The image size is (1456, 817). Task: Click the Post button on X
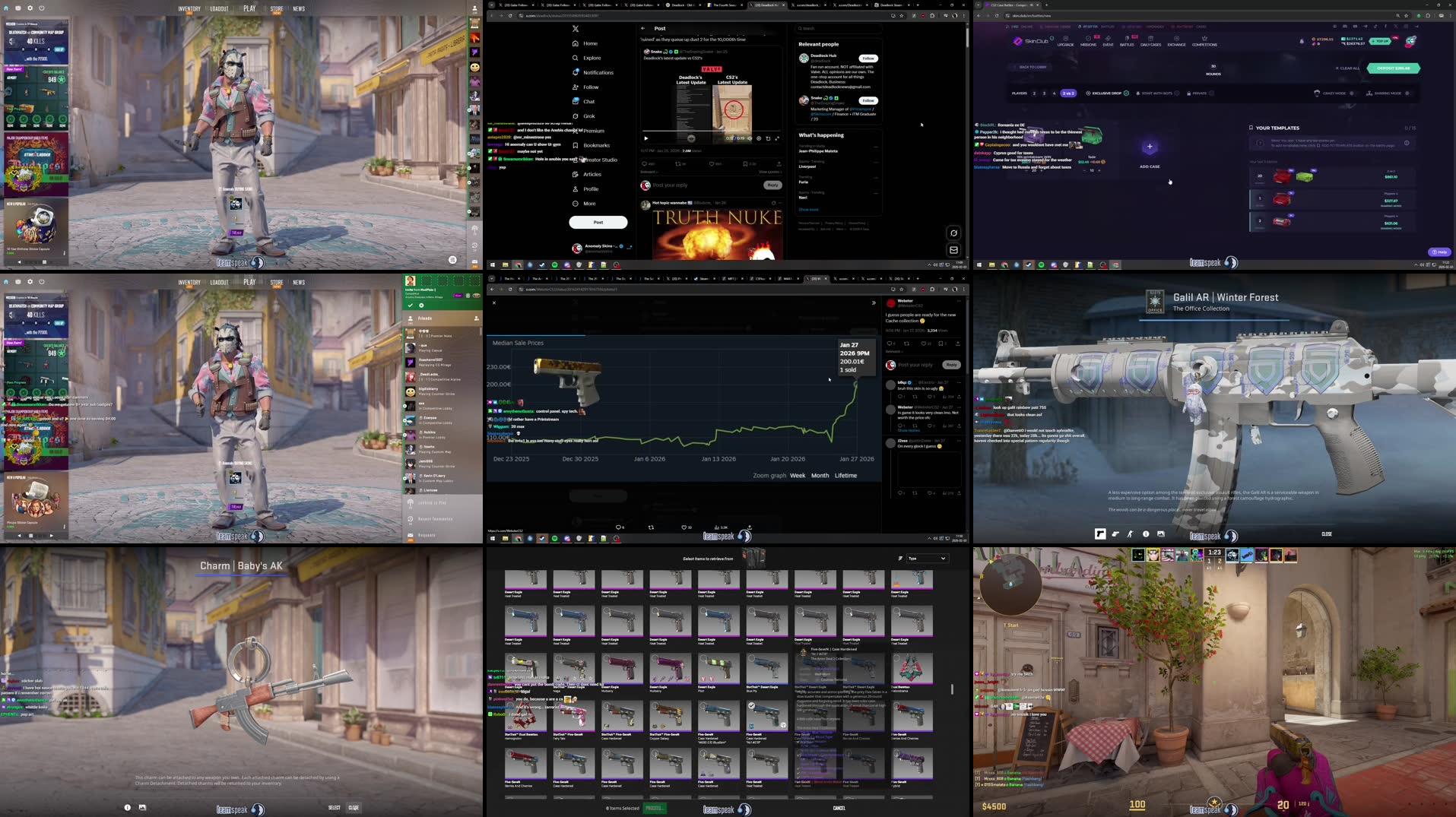click(x=598, y=222)
